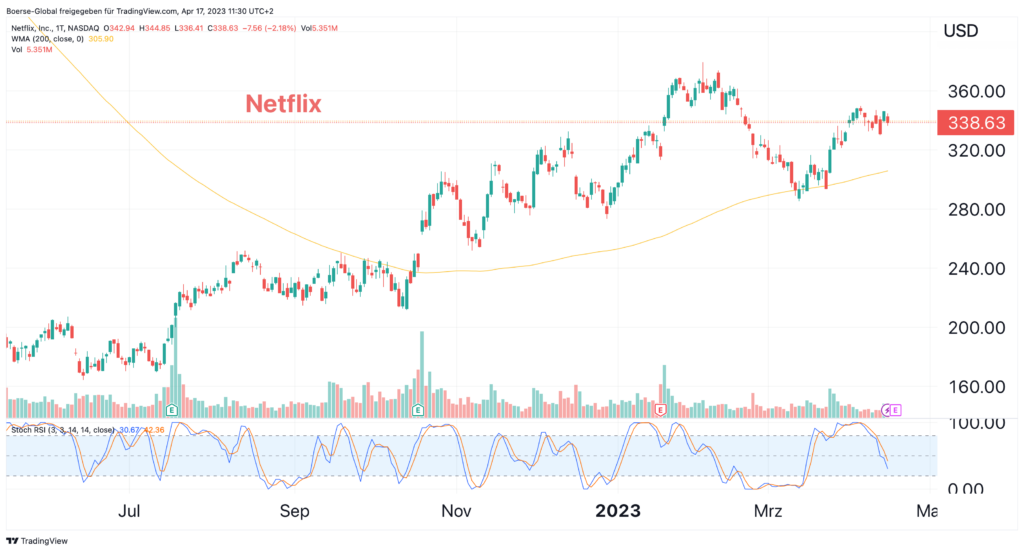Click the change value −7.56 (−2.18%)

(270, 28)
